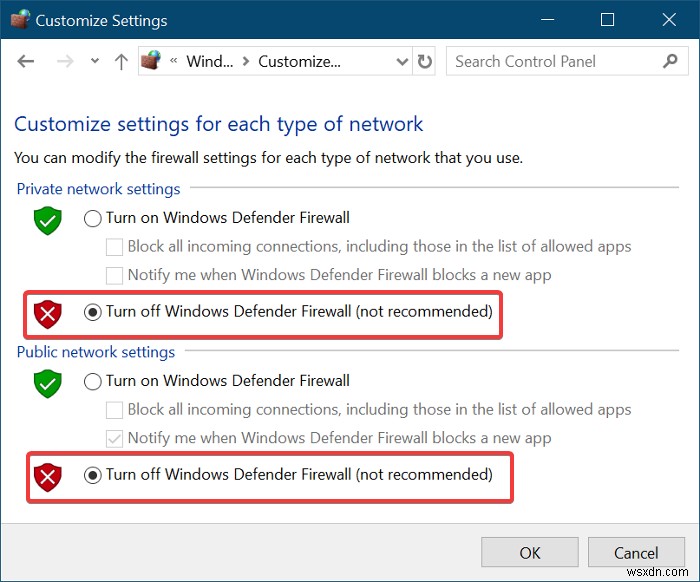Expand the breadcrumb overflow chevron
700x582 pixels.
(x=175, y=62)
